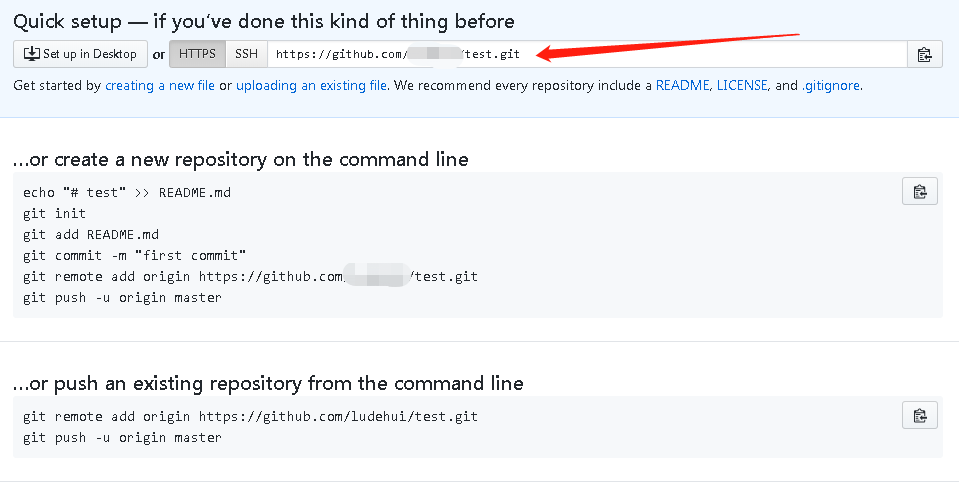
Task: Copy the repository URL with clipboard icon
Action: 924,54
